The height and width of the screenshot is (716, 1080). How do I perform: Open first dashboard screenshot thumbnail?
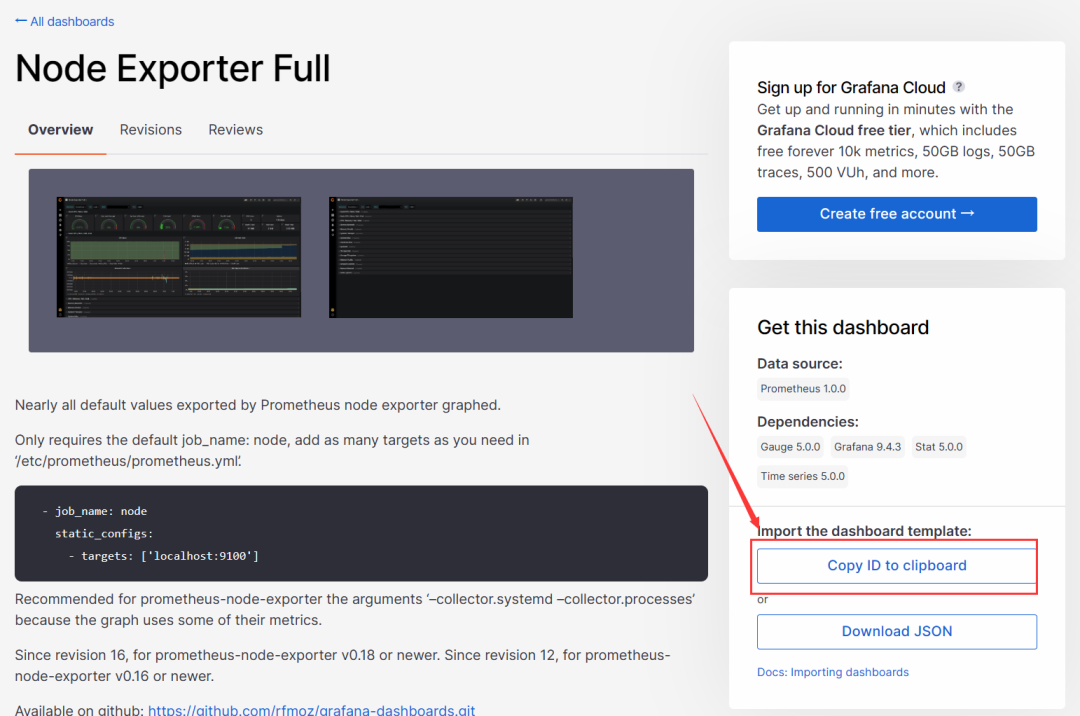(x=178, y=257)
